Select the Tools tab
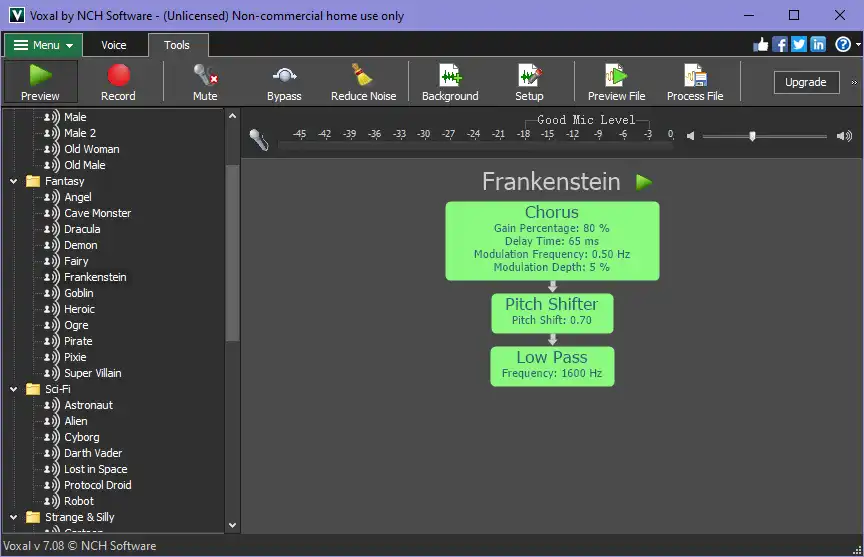The width and height of the screenshot is (864, 557). point(177,45)
